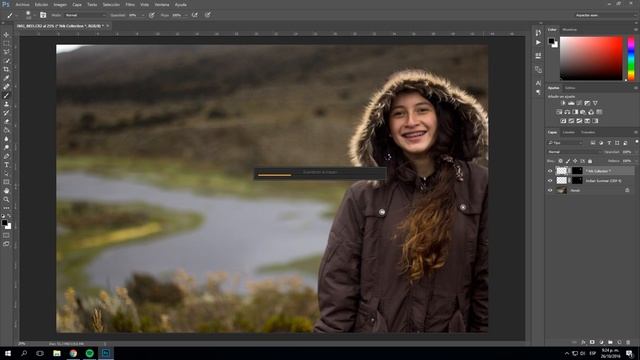This screenshot has height=360, width=640.
Task: Select the Rectangular Marquee tool
Action: (6, 44)
